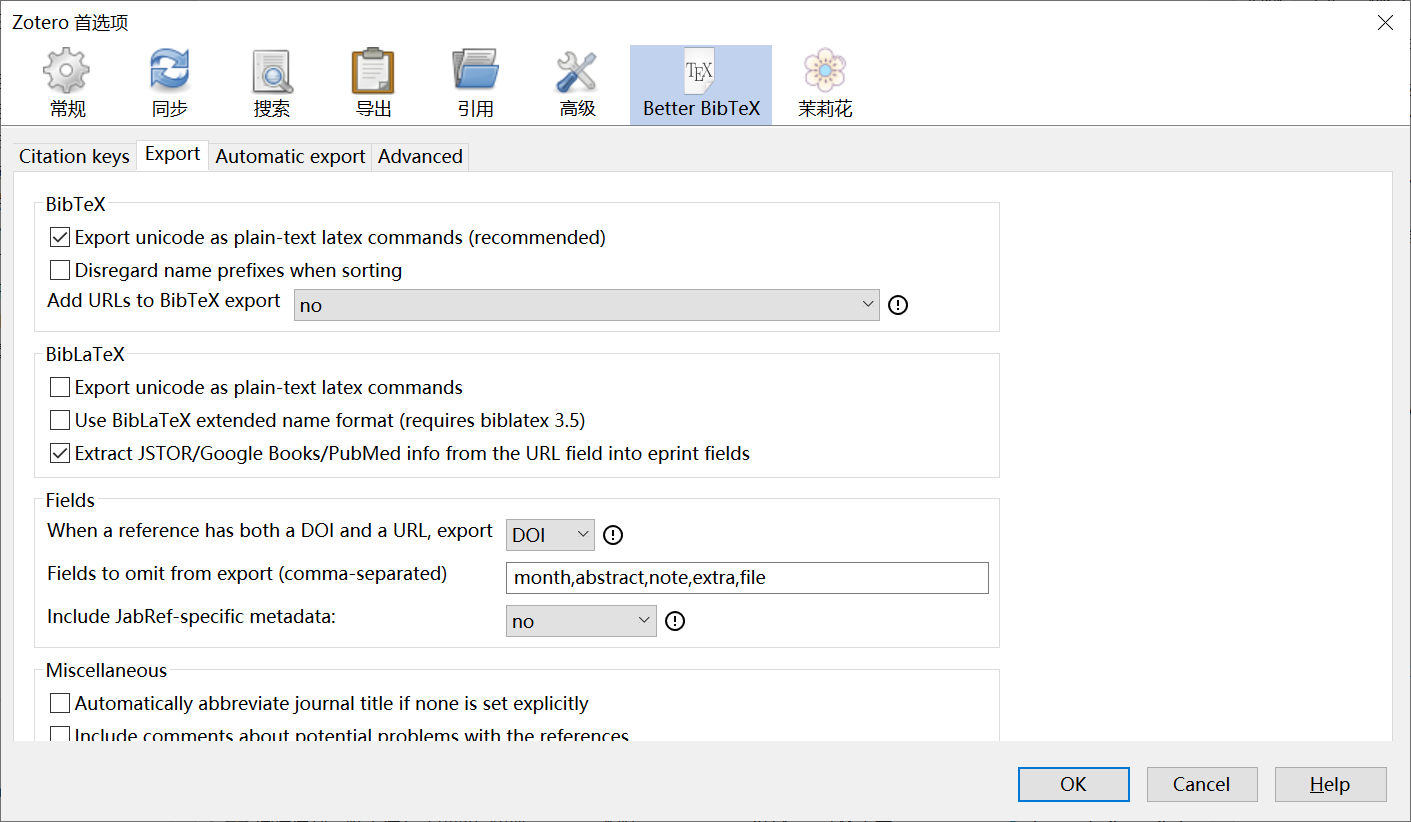This screenshot has width=1411, height=822.
Task: Close the Zotero preferences window
Action: (x=1385, y=22)
